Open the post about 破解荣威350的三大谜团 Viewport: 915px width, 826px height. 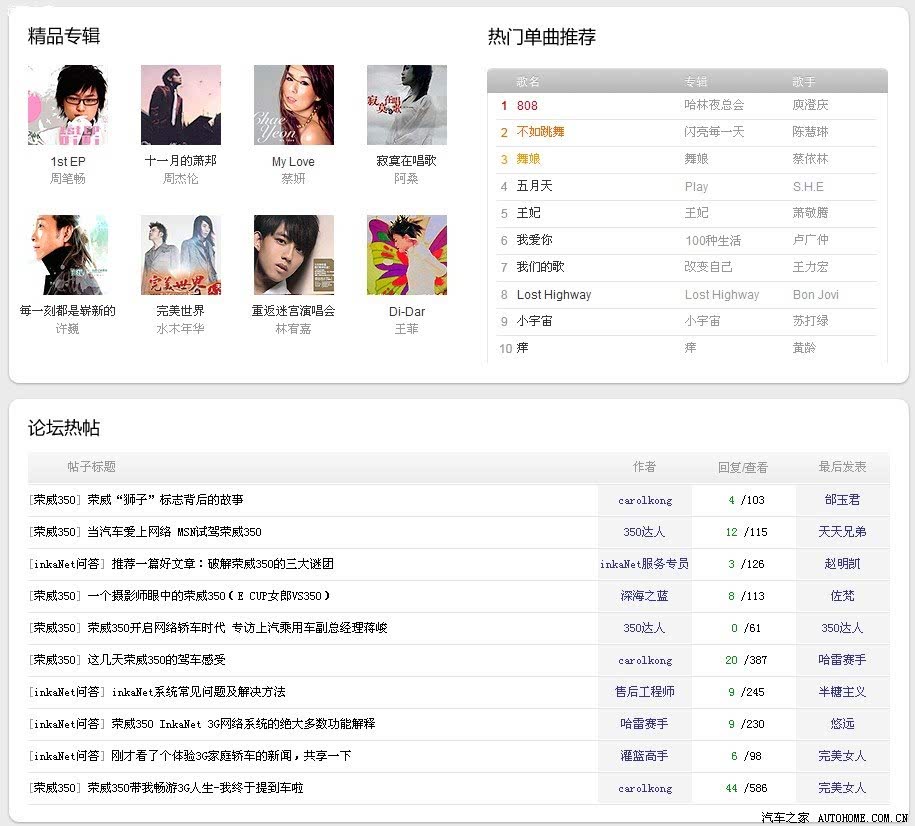(x=223, y=564)
